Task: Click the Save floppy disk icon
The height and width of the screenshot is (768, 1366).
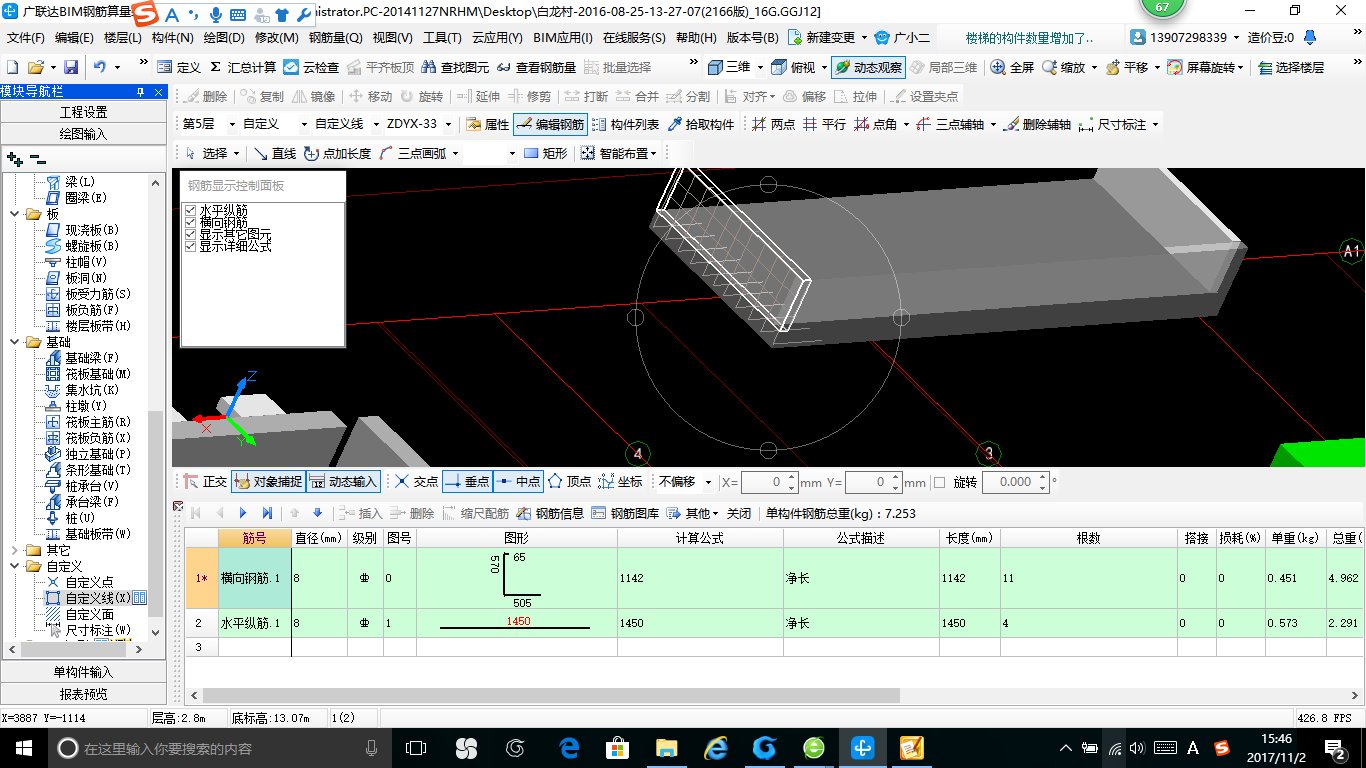Action: click(x=71, y=67)
